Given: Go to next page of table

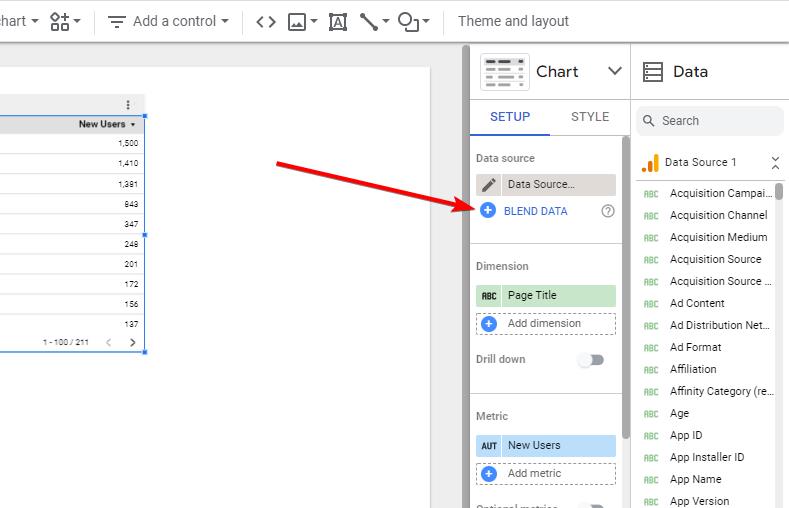Looking at the screenshot, I should coord(132,343).
